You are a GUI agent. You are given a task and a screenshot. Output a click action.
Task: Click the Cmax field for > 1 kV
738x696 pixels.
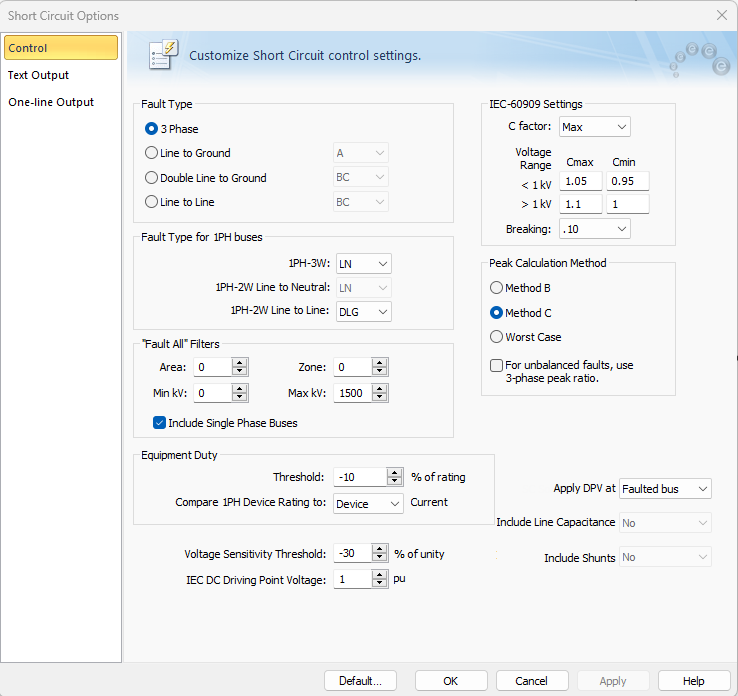tap(580, 204)
